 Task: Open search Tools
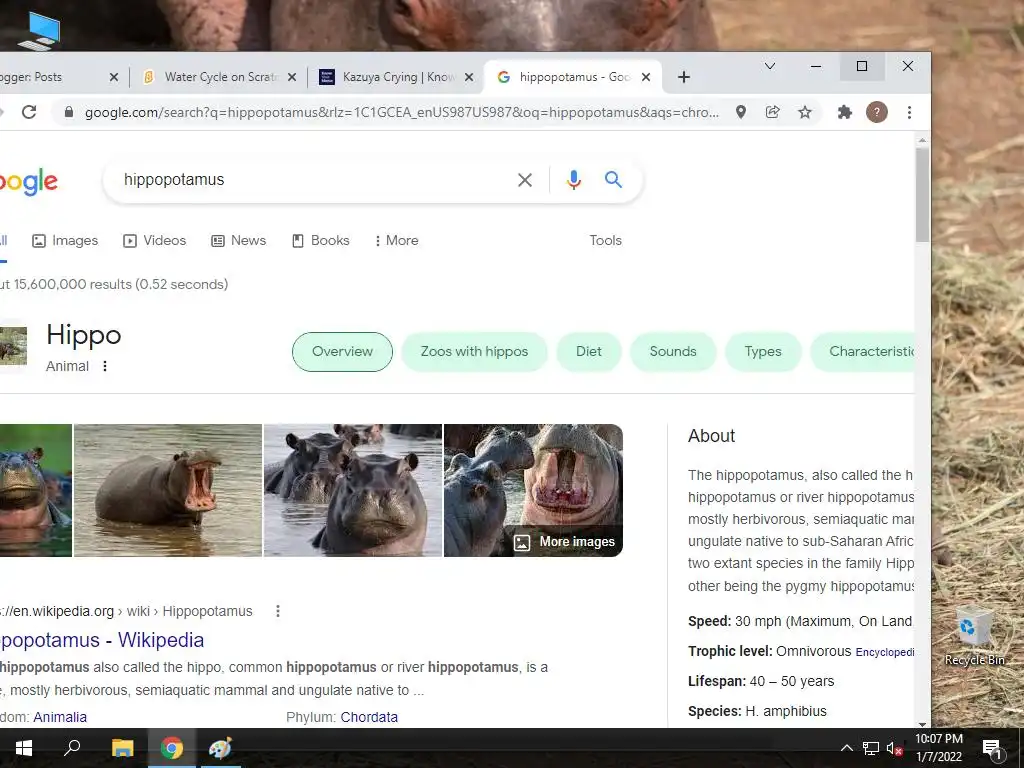[x=605, y=240]
